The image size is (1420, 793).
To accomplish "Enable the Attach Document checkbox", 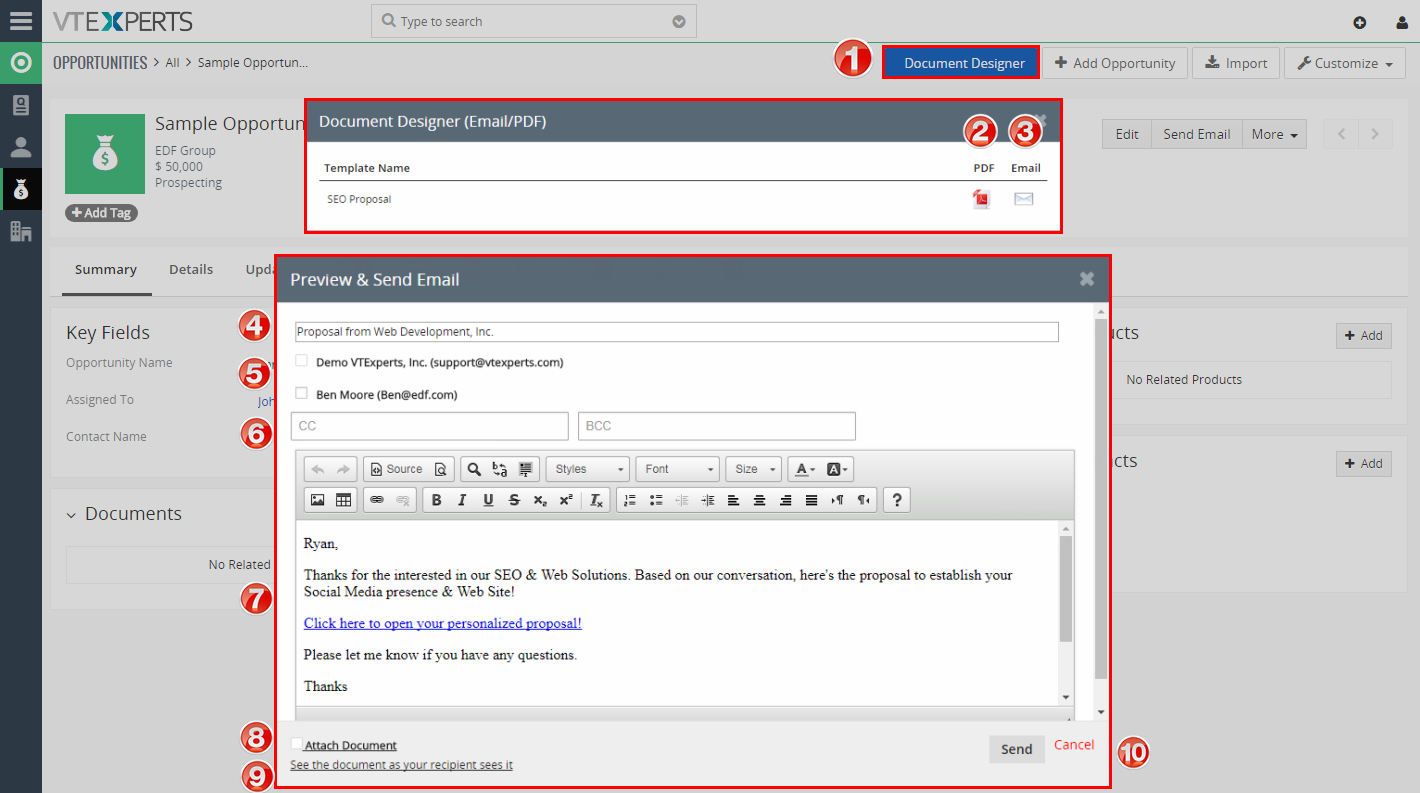I will click(297, 744).
